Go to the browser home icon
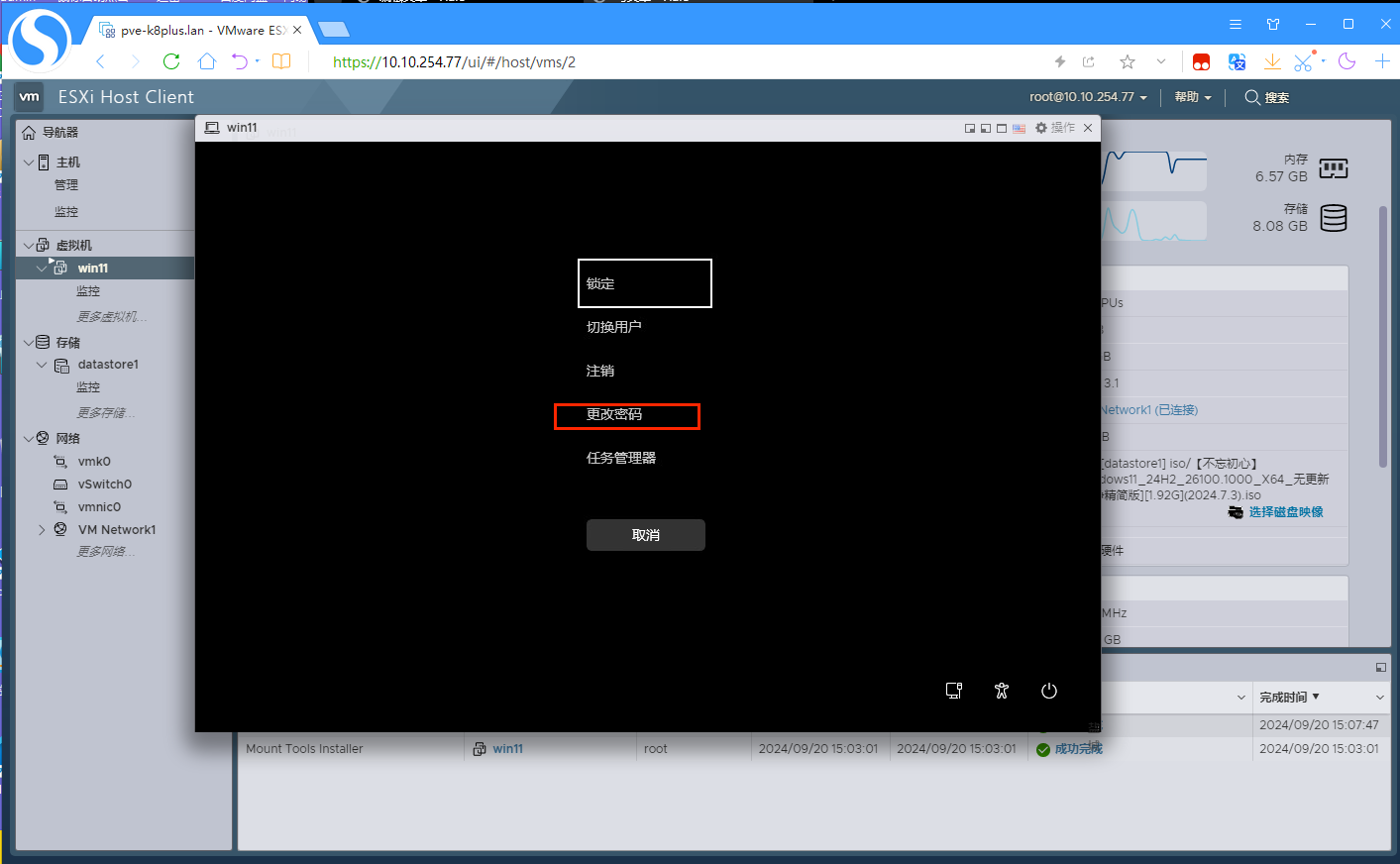The image size is (1400, 864). [207, 61]
